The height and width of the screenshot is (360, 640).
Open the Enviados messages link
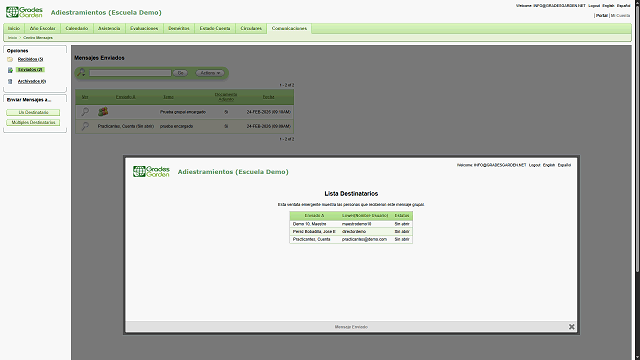[30, 70]
